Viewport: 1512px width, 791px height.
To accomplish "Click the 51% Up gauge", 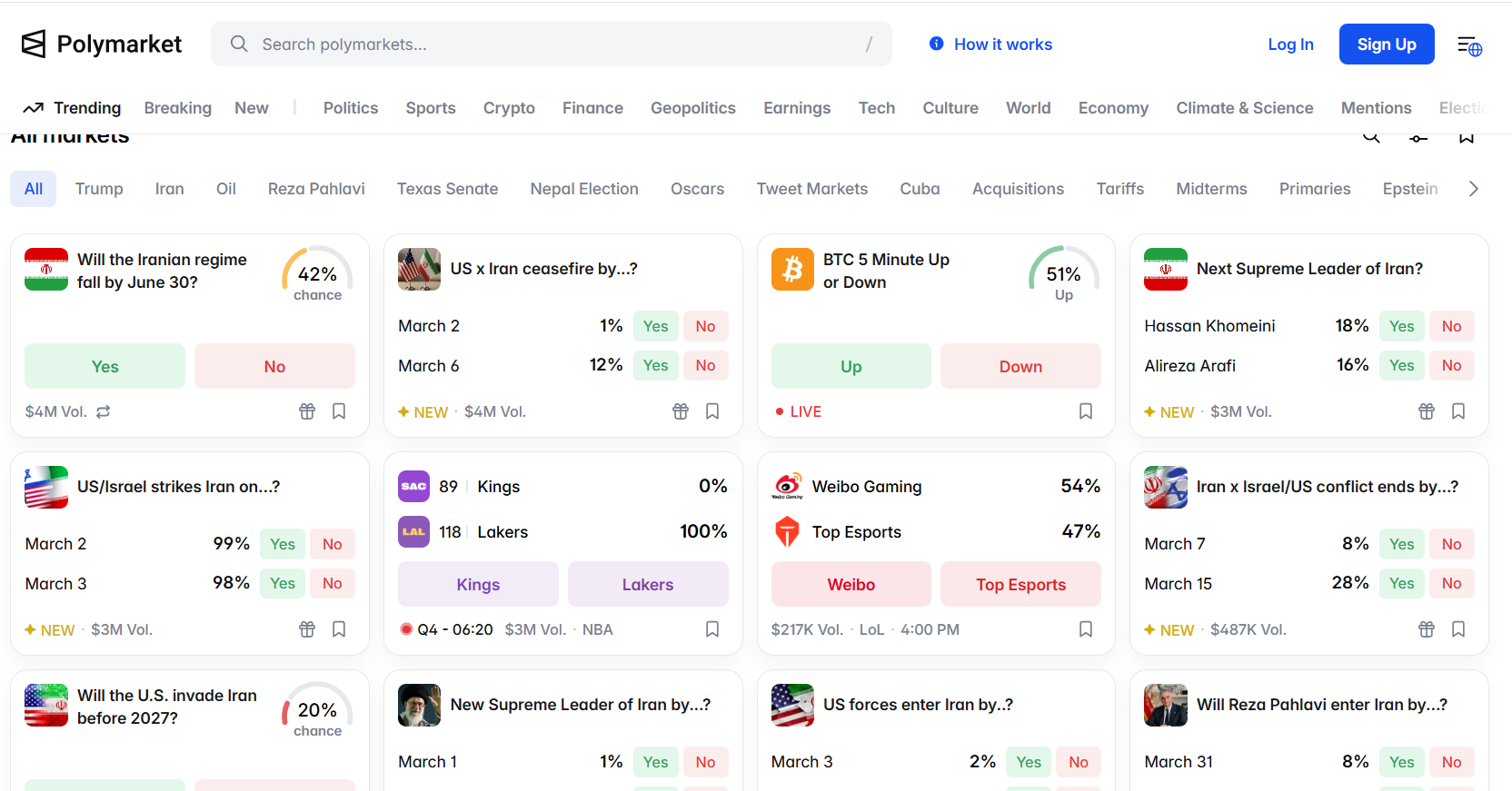I will [1063, 274].
